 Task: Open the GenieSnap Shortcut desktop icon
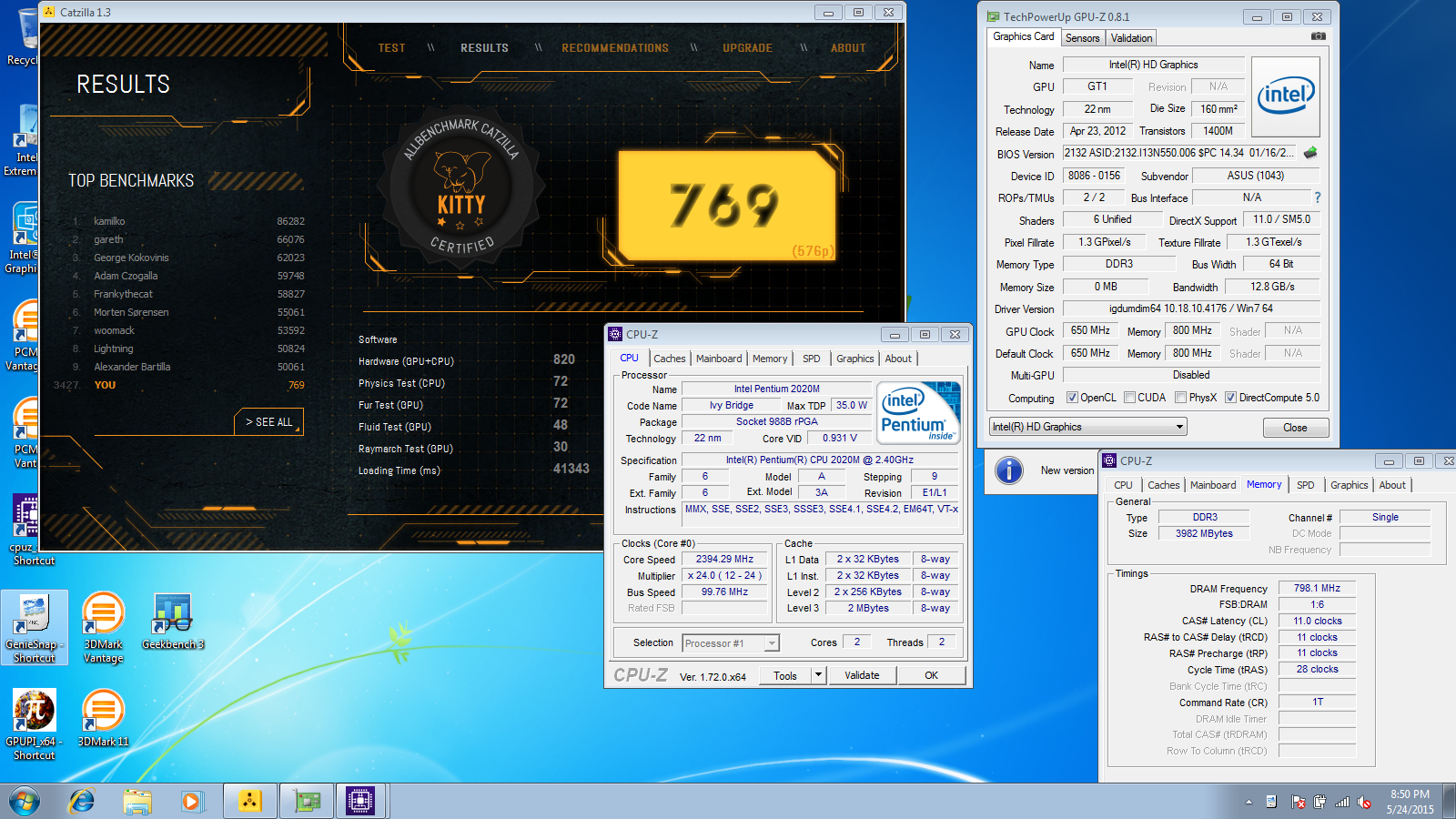(x=35, y=629)
